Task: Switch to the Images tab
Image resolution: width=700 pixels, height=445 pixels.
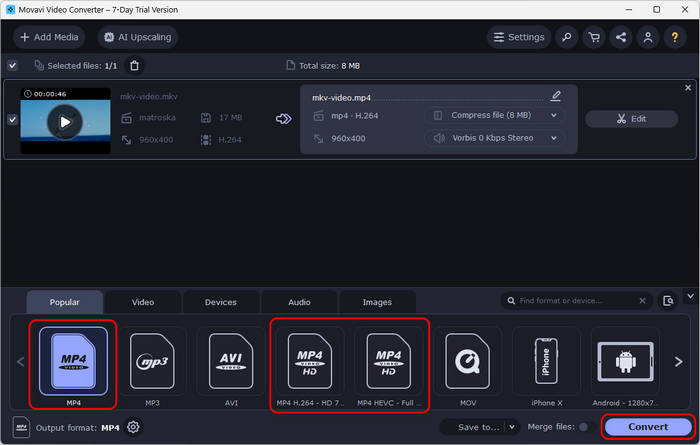Action: 377,302
